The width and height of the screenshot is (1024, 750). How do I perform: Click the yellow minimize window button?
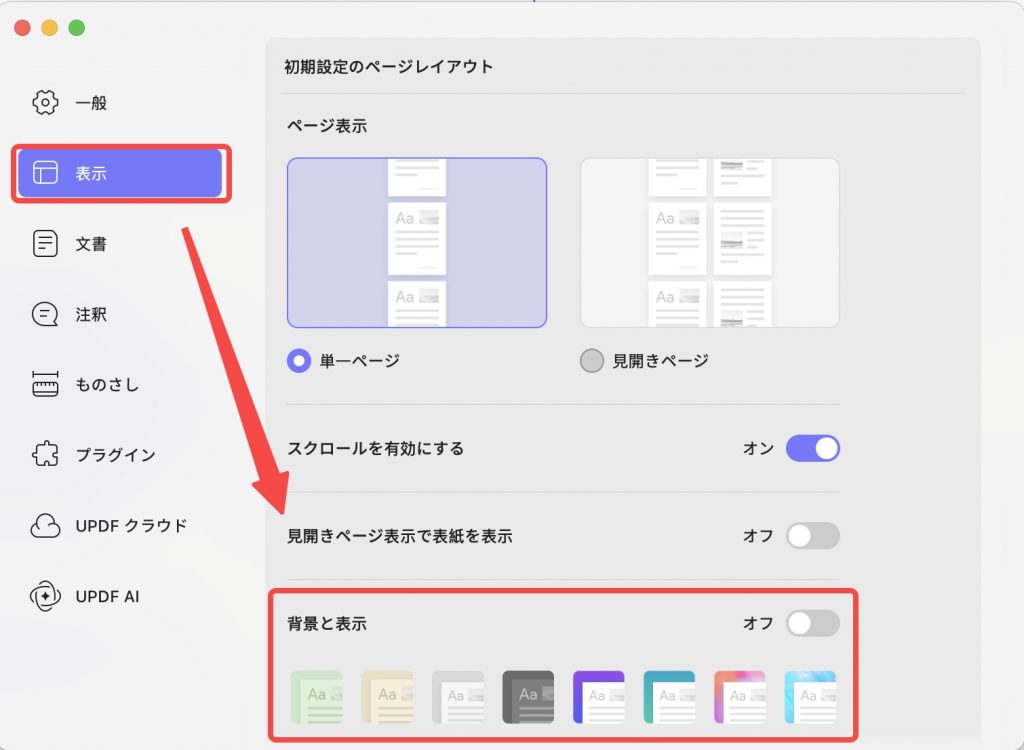pos(50,27)
